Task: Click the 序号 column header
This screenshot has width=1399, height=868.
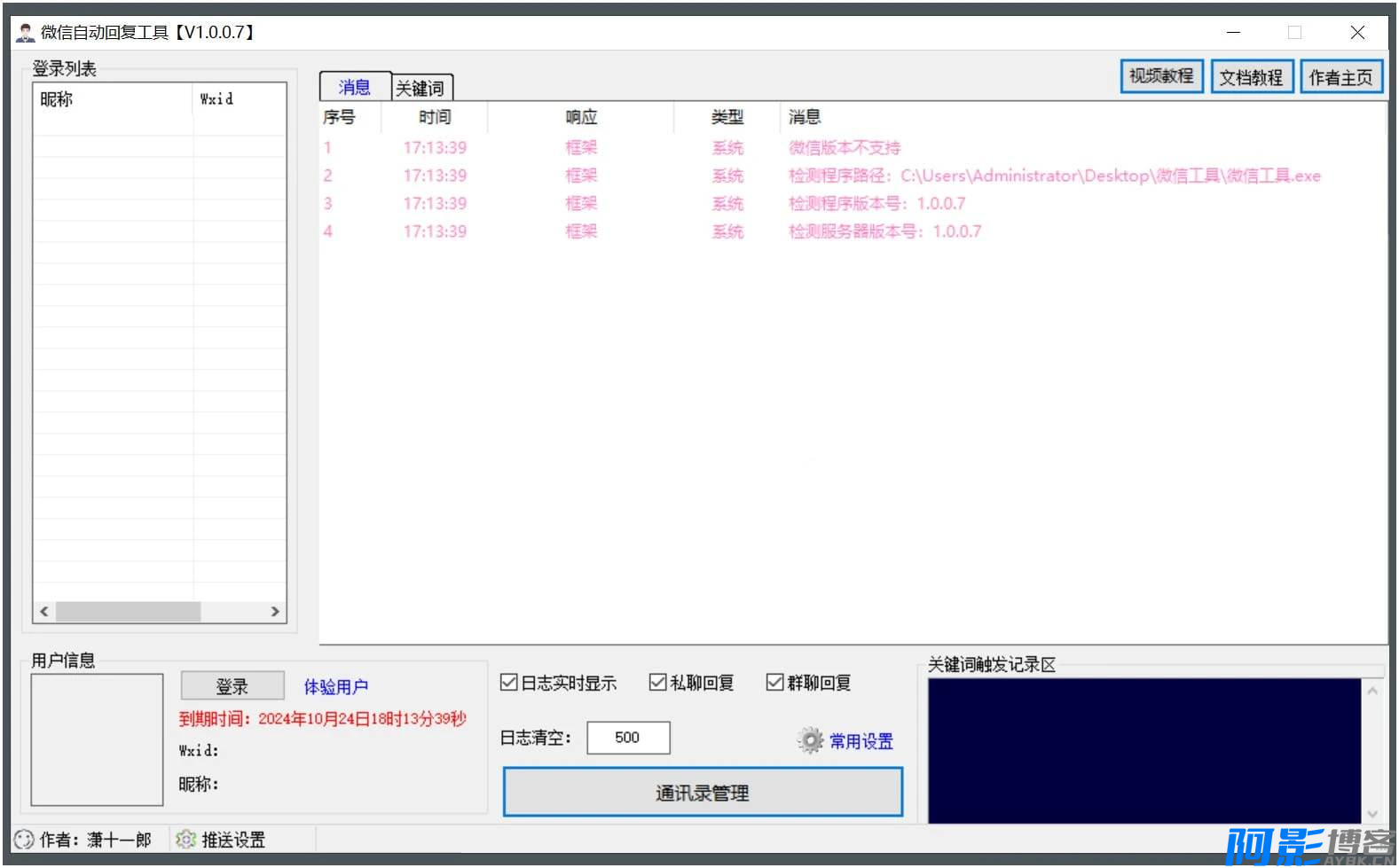Action: (x=350, y=117)
